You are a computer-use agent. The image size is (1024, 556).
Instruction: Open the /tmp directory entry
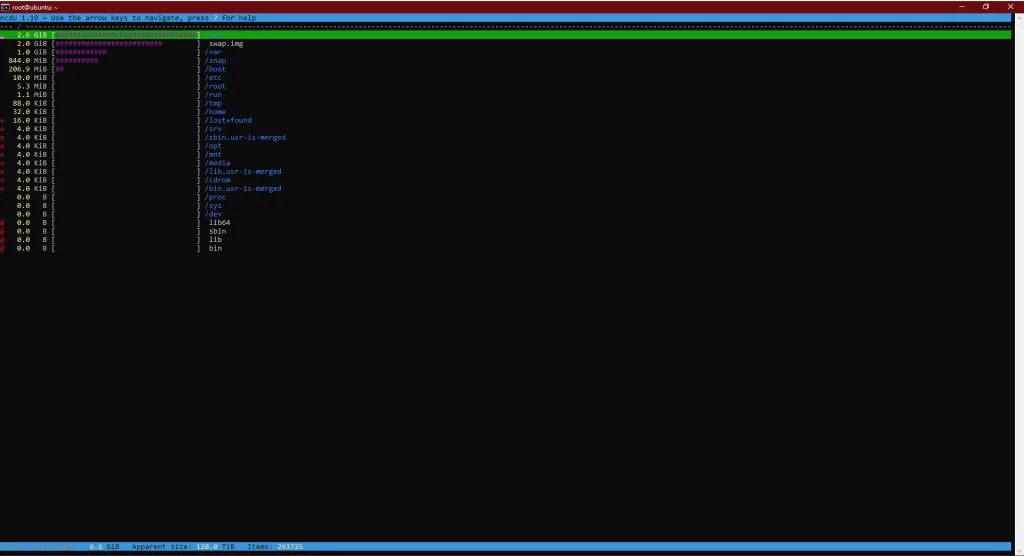coord(214,103)
